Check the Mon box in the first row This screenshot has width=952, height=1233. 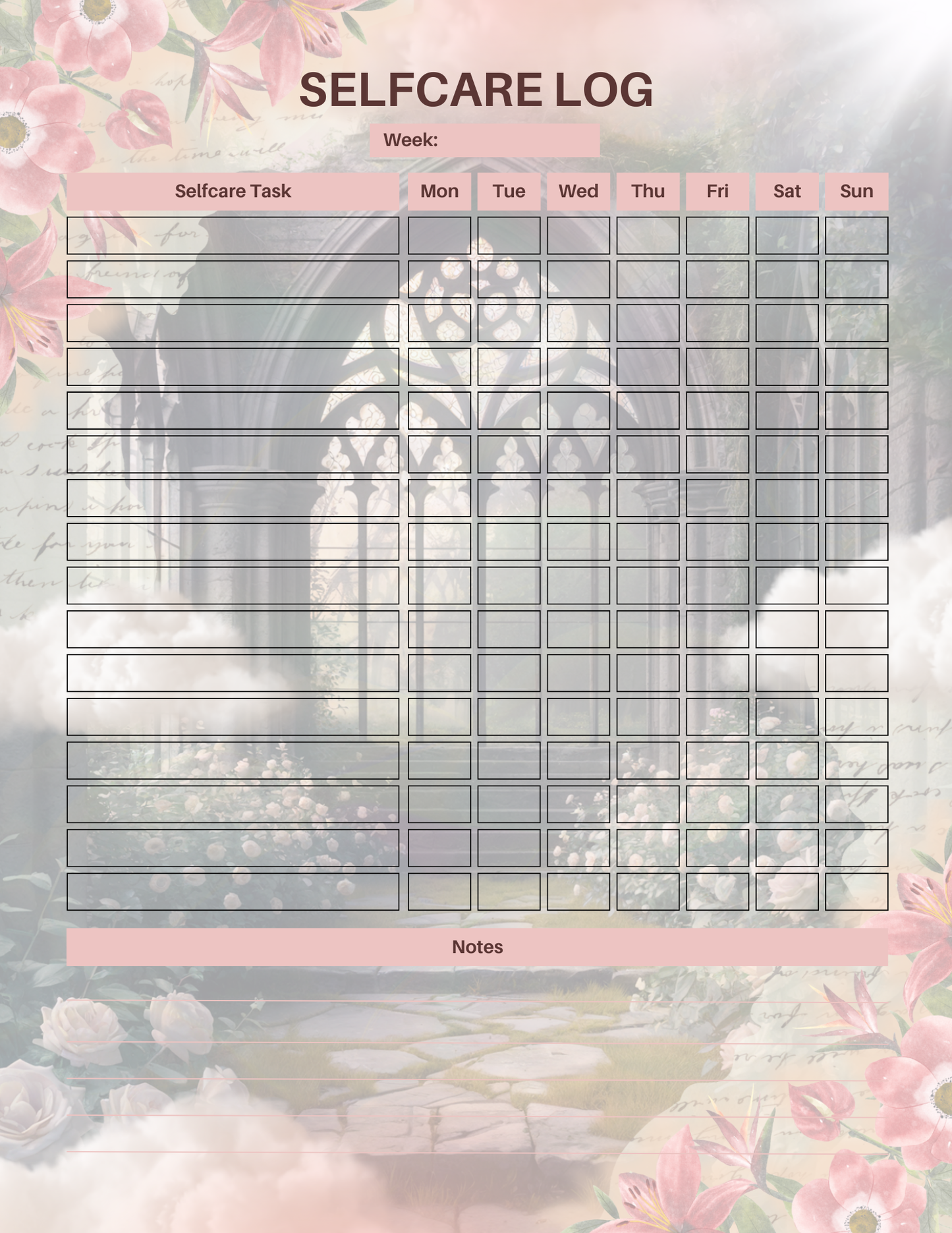439,235
